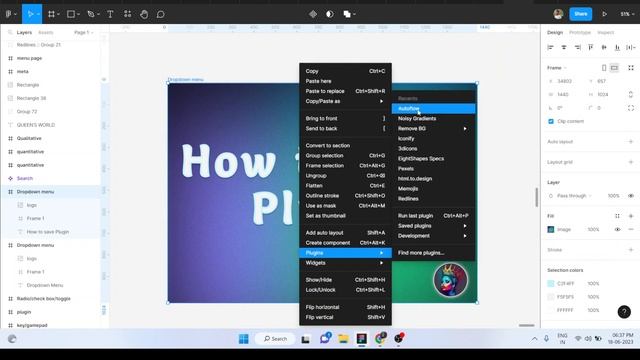Click Run last plugin
The width and height of the screenshot is (640, 360).
[x=433, y=216]
